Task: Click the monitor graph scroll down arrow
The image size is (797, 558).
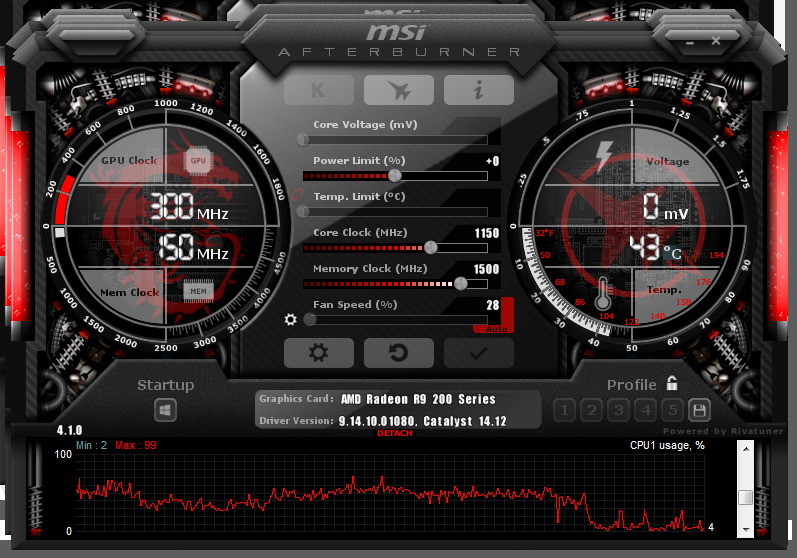Action: coord(746,530)
